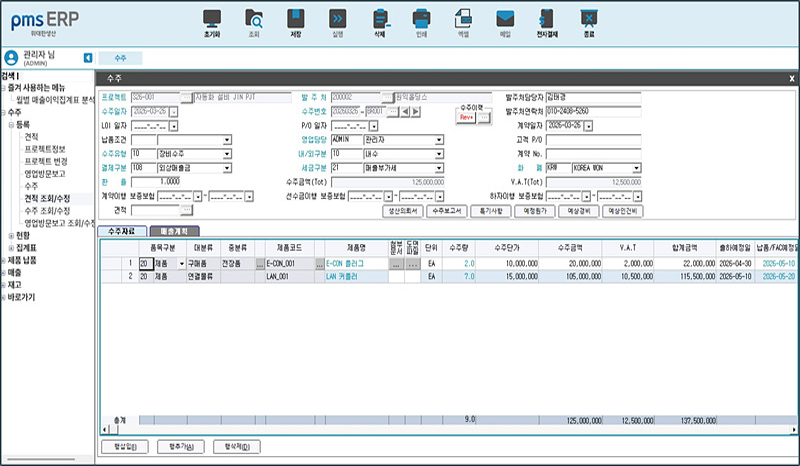This screenshot has height=466, width=800.
Task: Select the 수주자료 tab
Action: pos(119,230)
